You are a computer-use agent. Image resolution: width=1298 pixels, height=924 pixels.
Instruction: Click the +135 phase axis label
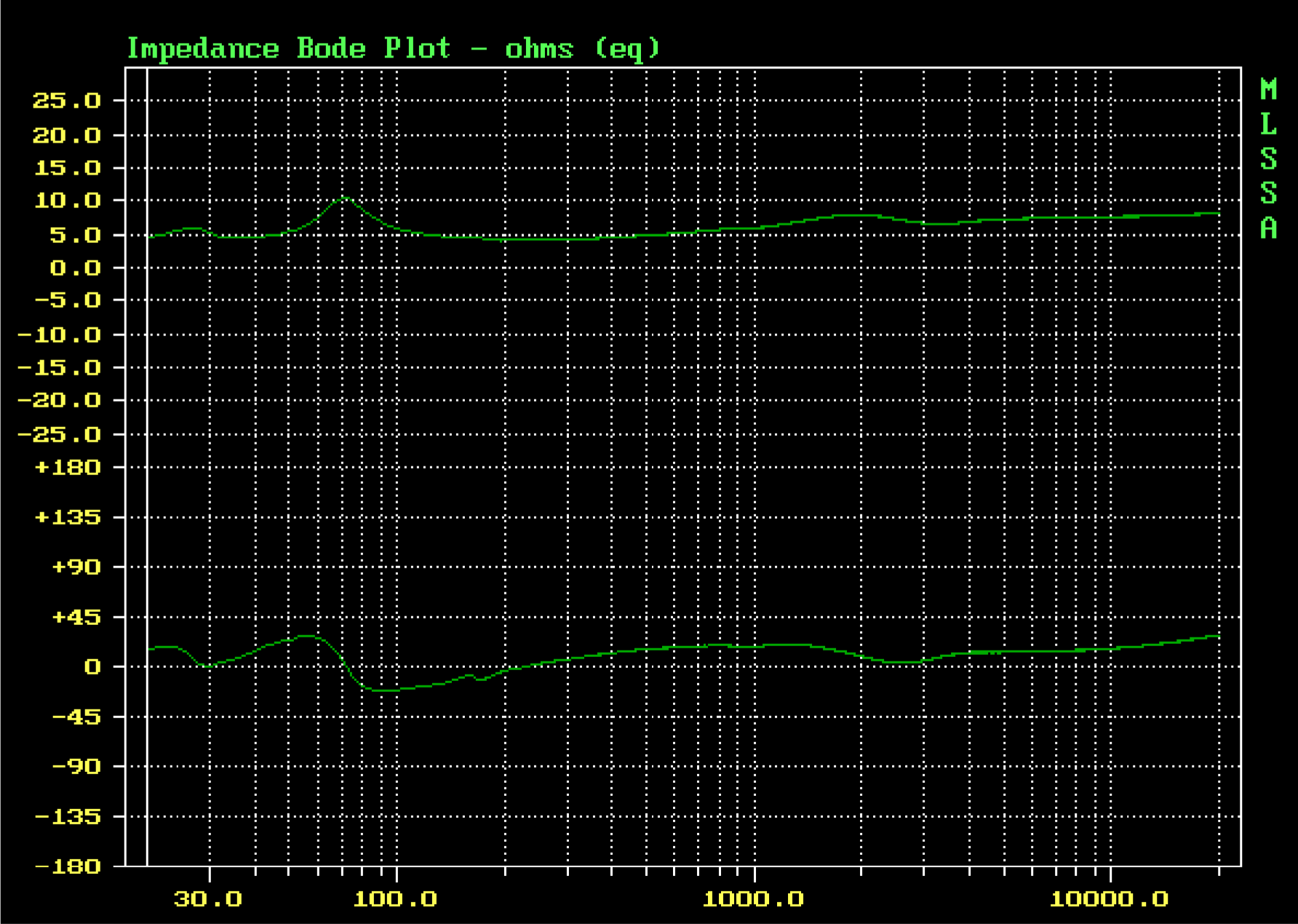pos(68,518)
